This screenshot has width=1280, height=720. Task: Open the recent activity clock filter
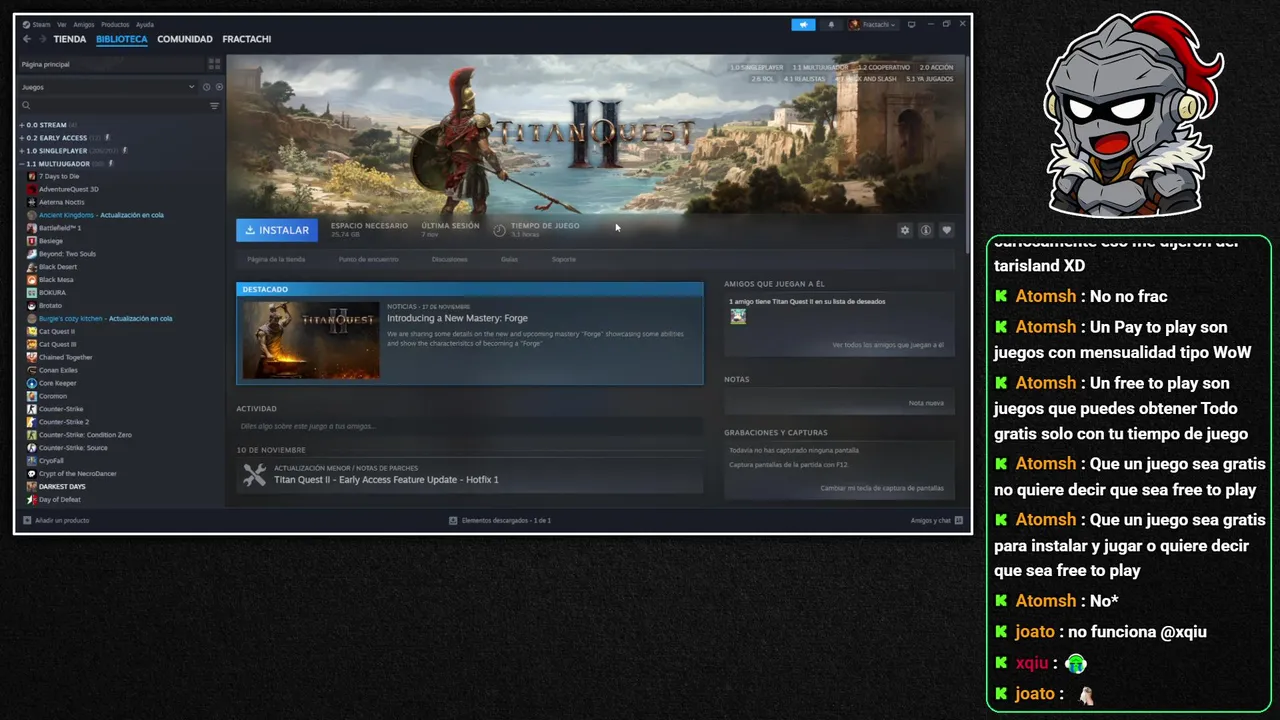(x=207, y=87)
